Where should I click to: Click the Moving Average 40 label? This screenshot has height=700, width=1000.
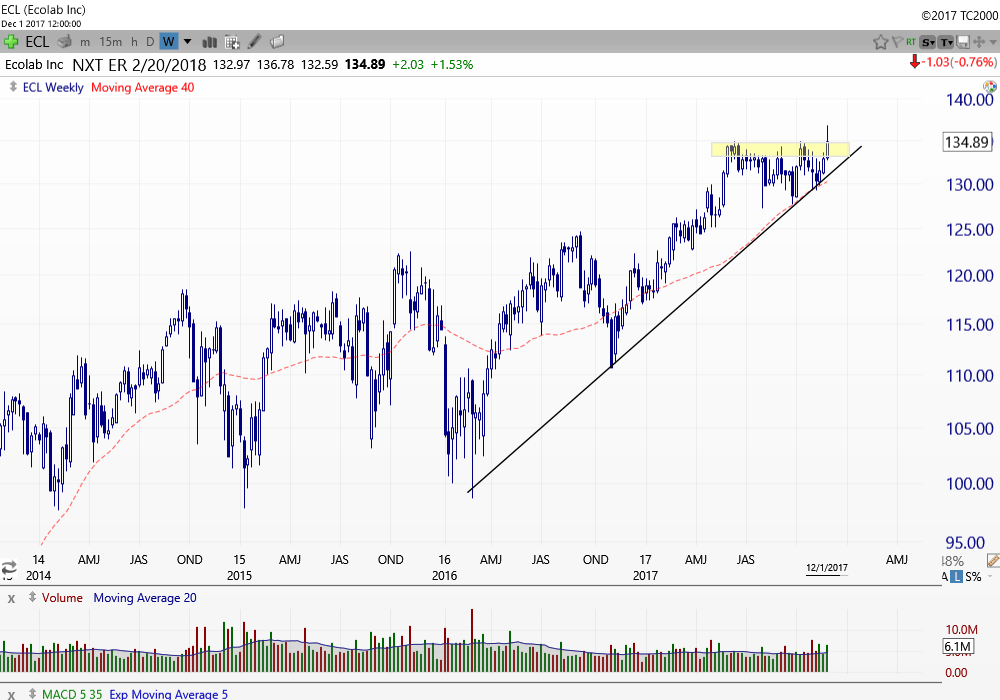click(x=142, y=87)
